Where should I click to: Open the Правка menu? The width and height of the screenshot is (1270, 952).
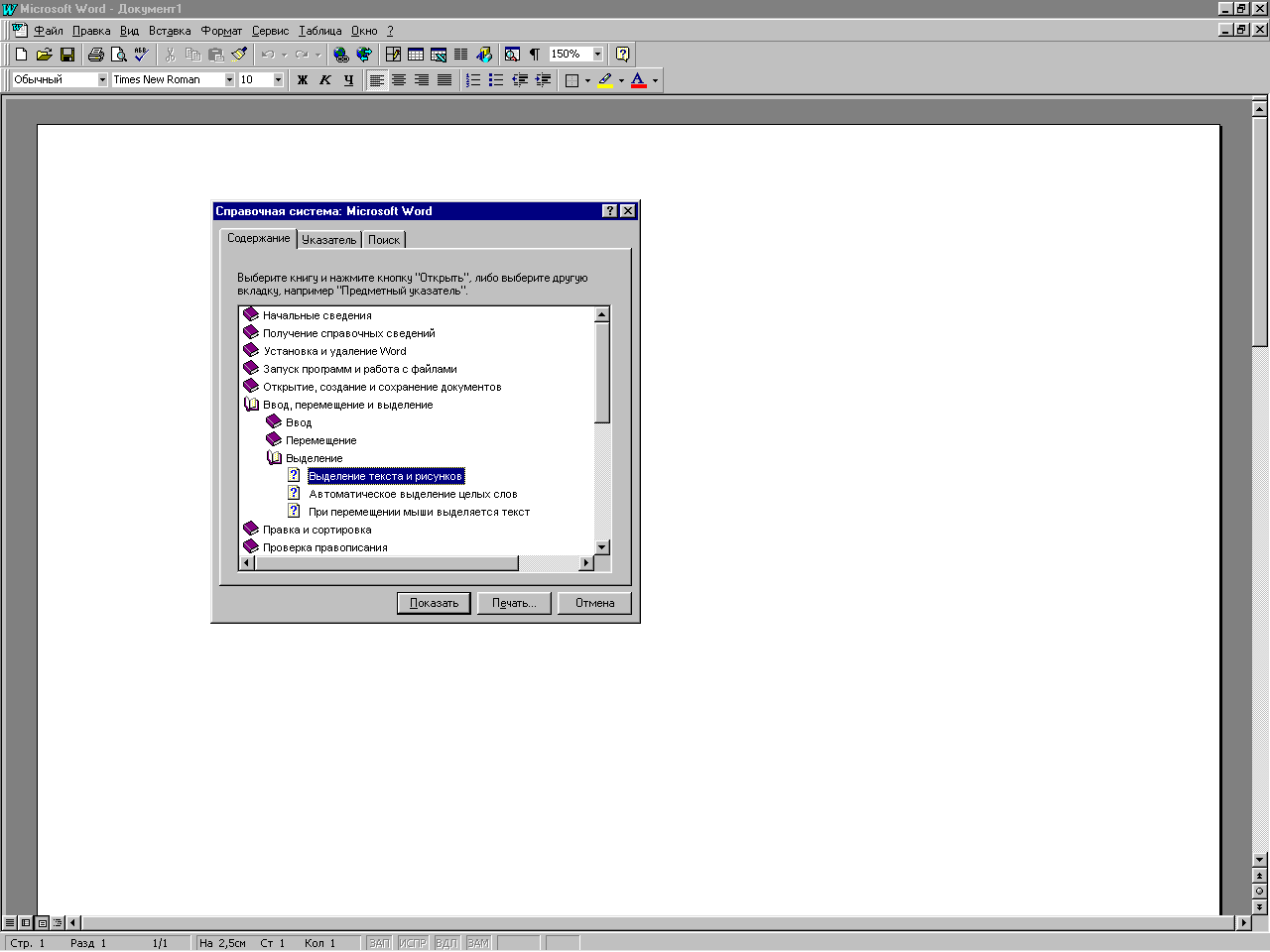click(x=91, y=31)
